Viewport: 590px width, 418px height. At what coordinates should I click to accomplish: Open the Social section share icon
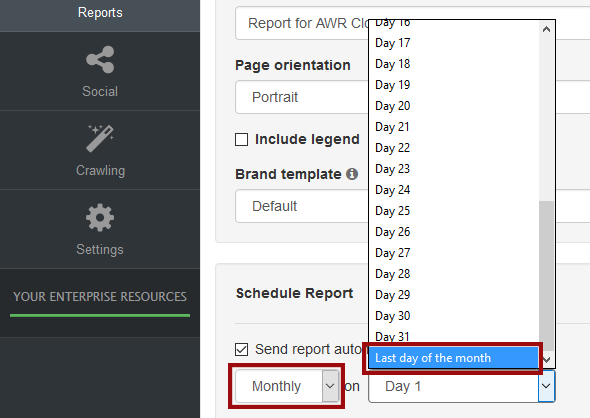click(100, 59)
